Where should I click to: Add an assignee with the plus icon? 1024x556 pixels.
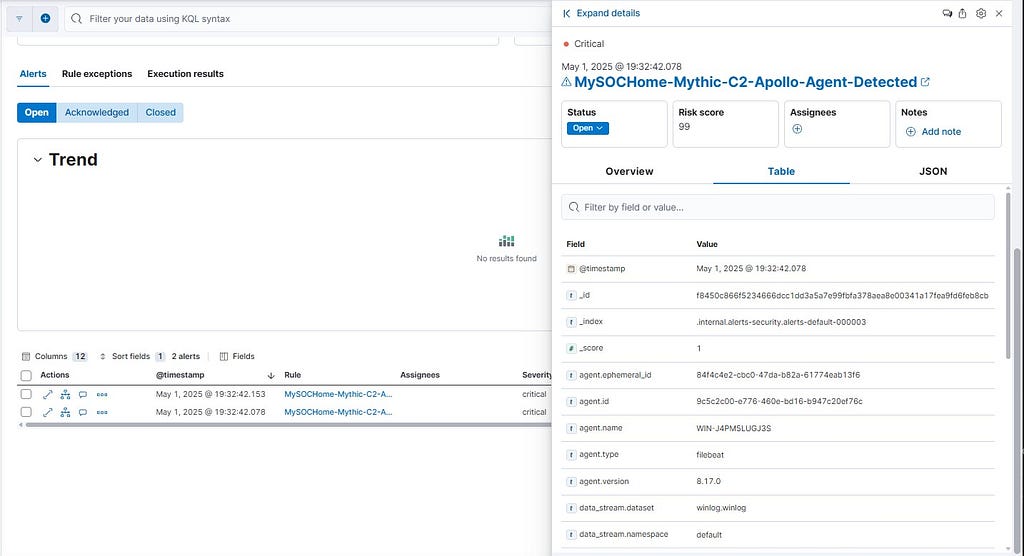click(797, 129)
